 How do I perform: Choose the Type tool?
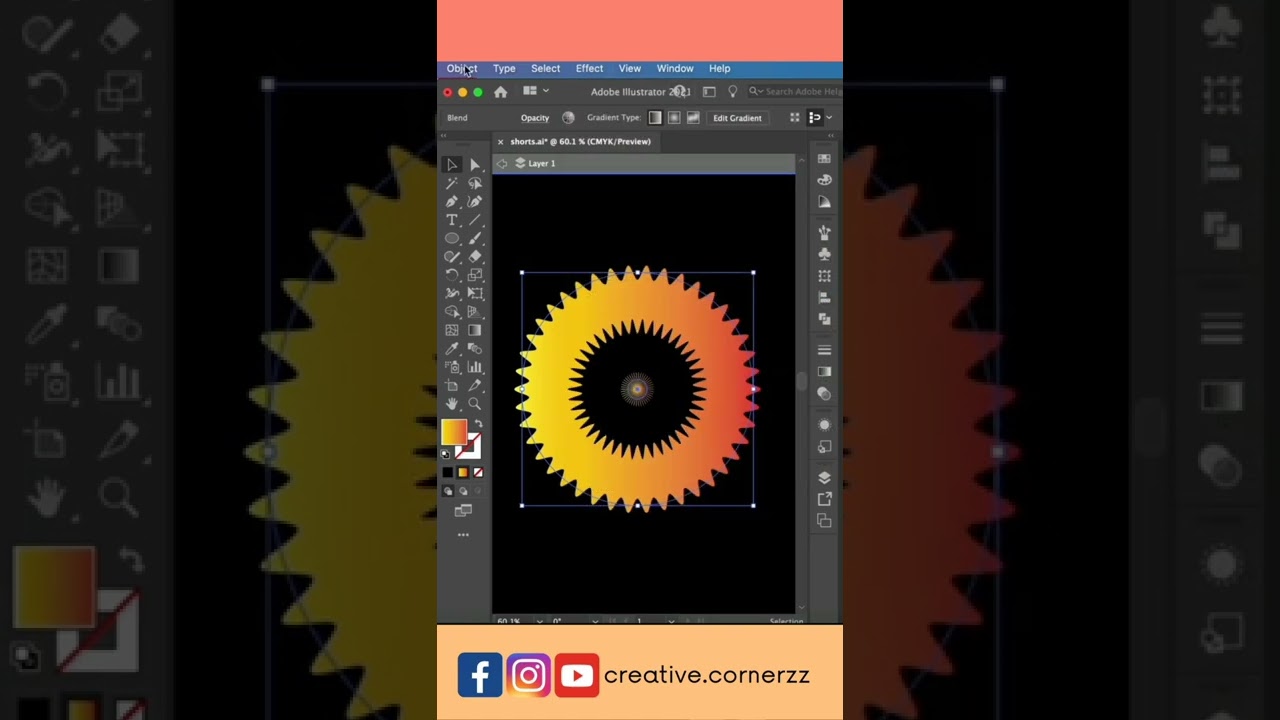point(452,220)
